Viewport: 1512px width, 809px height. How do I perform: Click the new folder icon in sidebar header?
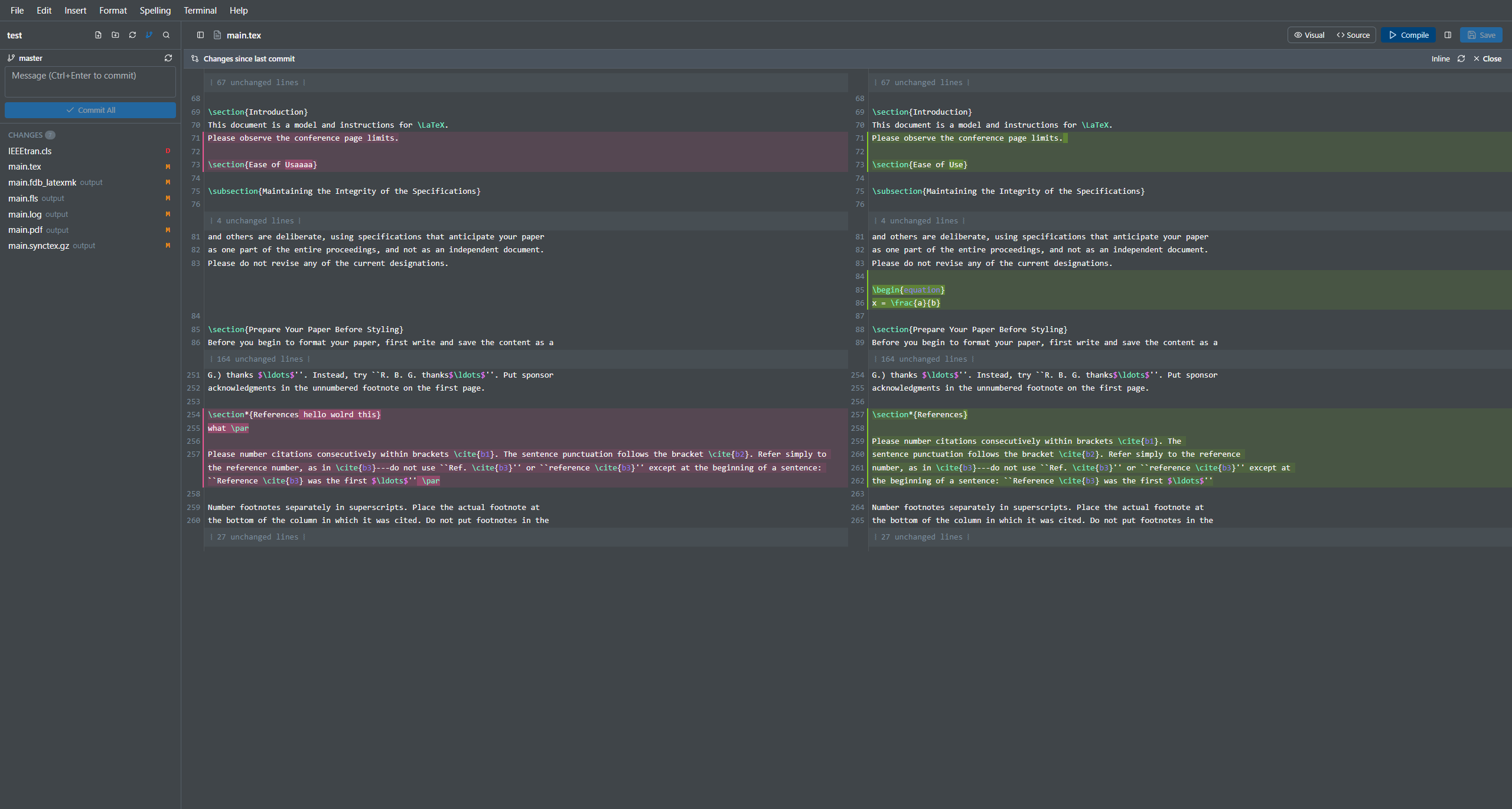(x=115, y=35)
